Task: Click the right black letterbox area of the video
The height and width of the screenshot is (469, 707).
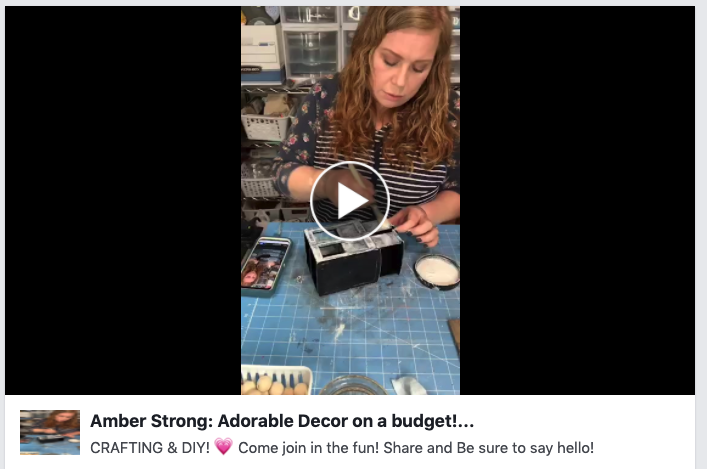Action: tap(577, 200)
